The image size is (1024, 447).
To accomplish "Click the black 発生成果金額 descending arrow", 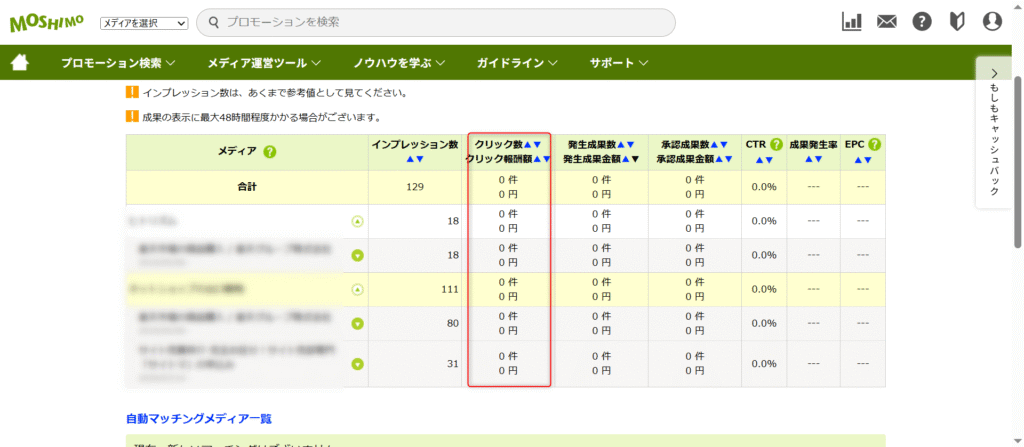I will 635,159.
